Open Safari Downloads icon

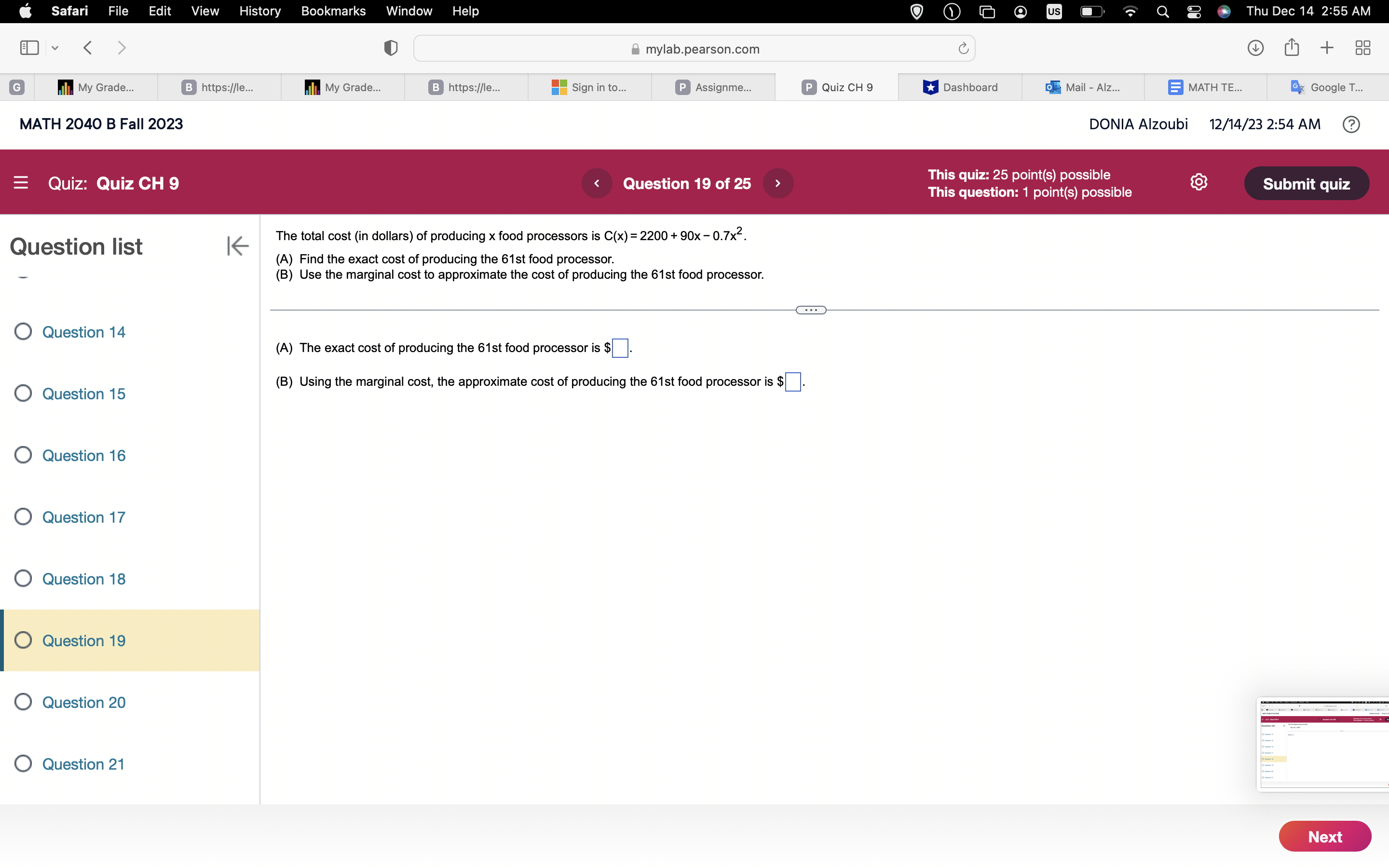click(x=1255, y=48)
